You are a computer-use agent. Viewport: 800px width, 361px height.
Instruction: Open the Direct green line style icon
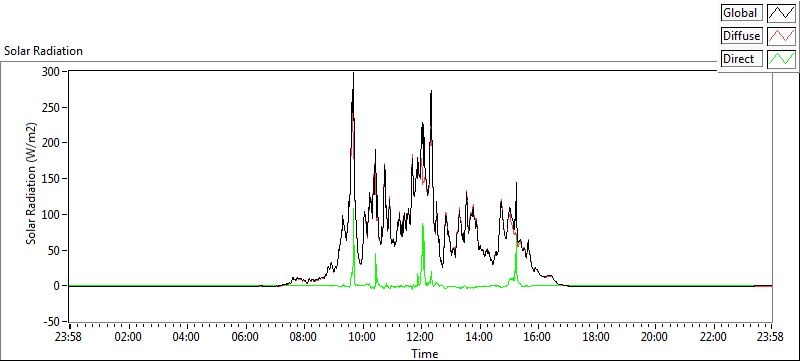(x=781, y=59)
